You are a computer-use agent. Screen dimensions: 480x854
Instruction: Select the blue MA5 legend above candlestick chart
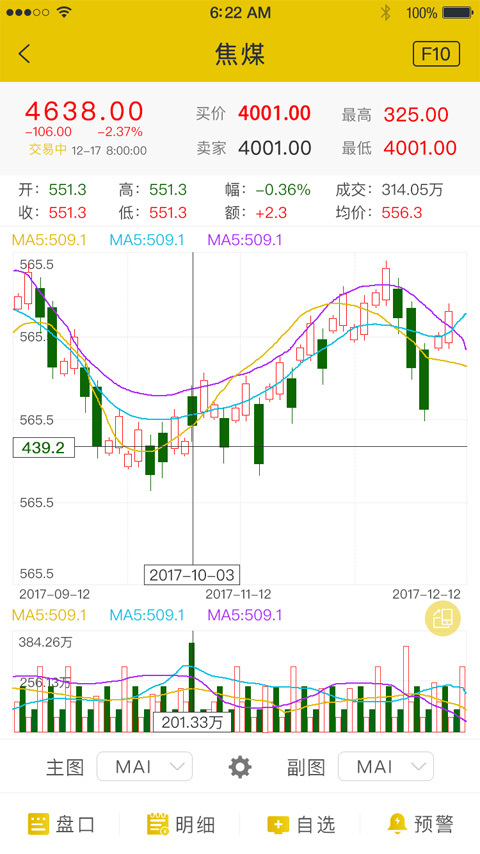[147, 240]
